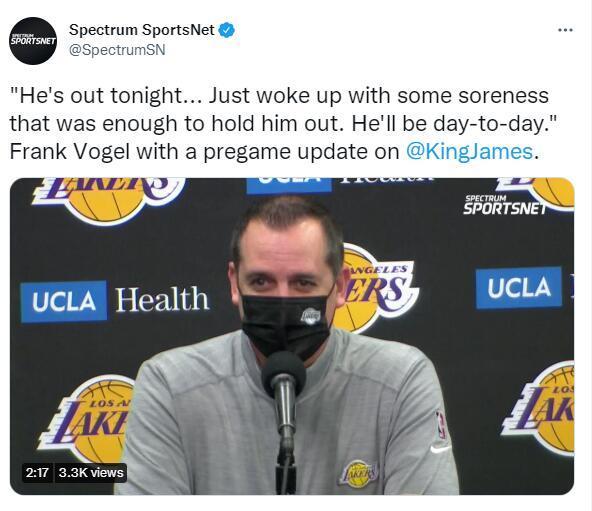Visit the @SpectrumSN handle
The image size is (592, 511).
[x=117, y=50]
